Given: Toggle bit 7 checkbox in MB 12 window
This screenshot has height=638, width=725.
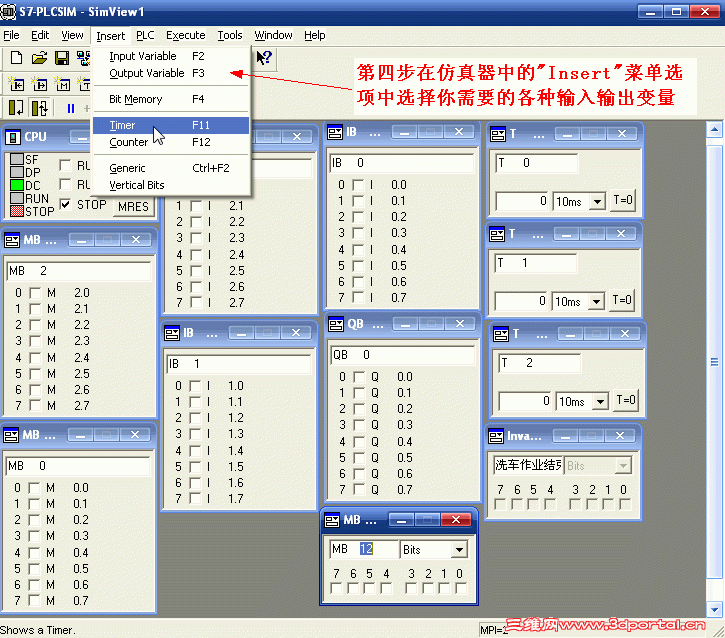Looking at the screenshot, I should pyautogui.click(x=337, y=589).
